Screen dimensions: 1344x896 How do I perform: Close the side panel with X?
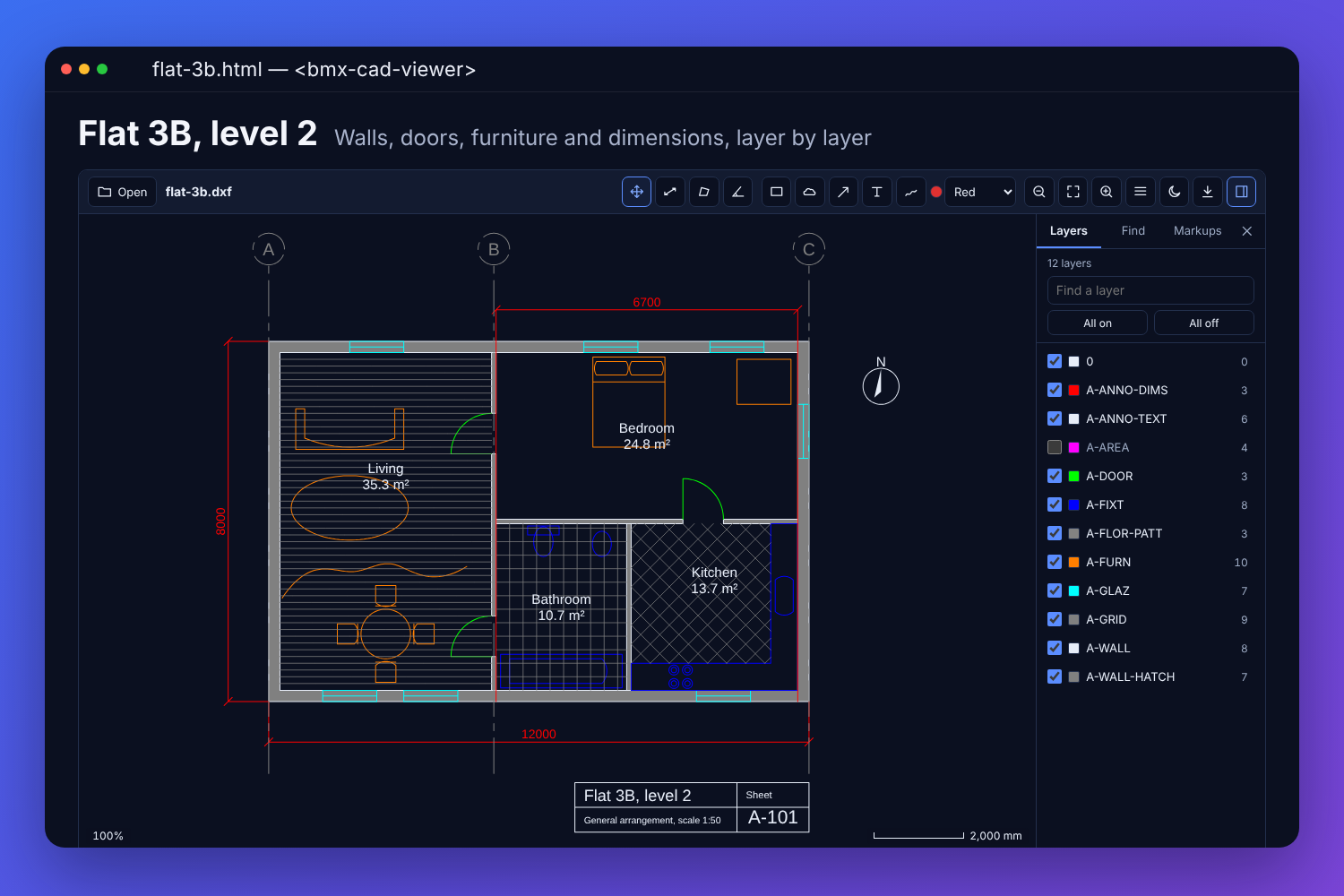point(1247,231)
